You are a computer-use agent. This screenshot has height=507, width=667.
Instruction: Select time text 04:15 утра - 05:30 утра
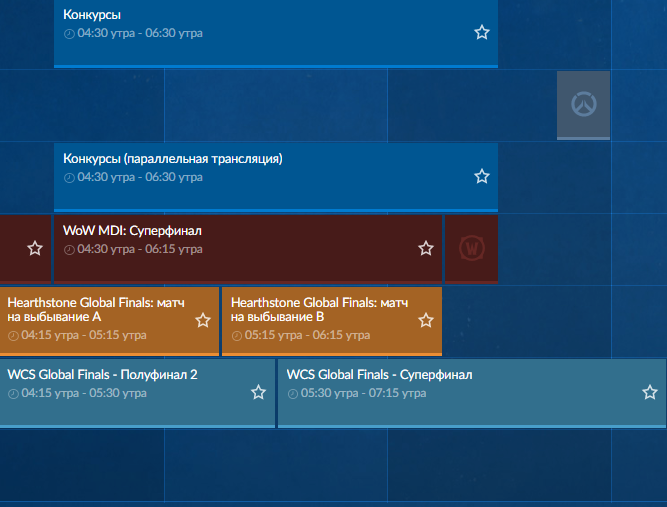[x=84, y=393]
